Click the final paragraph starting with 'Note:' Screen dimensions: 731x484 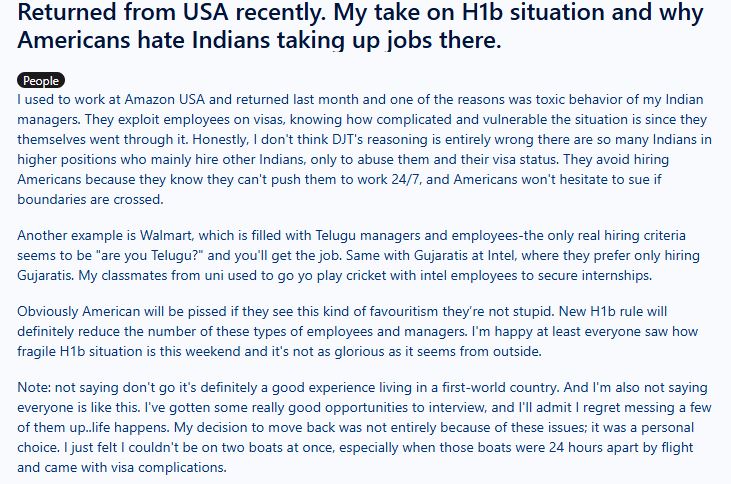[360, 427]
